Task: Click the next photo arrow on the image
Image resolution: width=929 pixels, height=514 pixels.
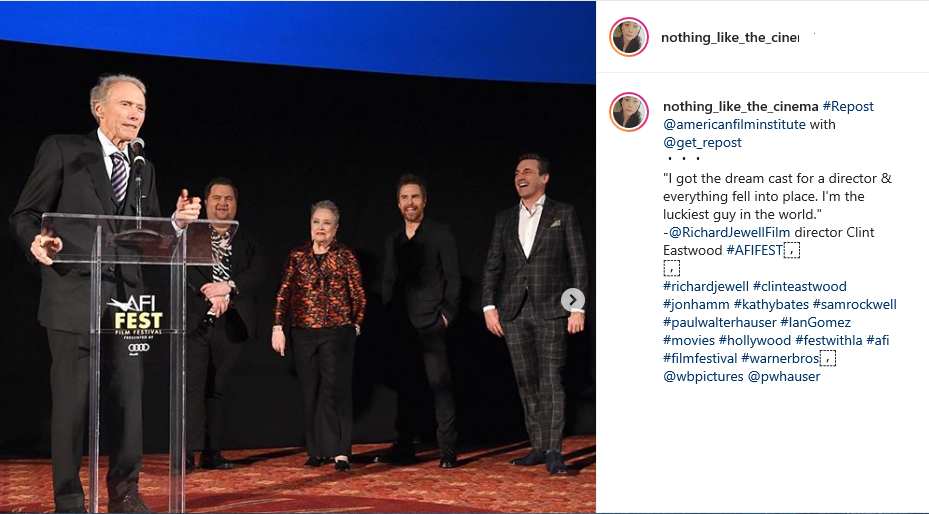Action: (572, 300)
